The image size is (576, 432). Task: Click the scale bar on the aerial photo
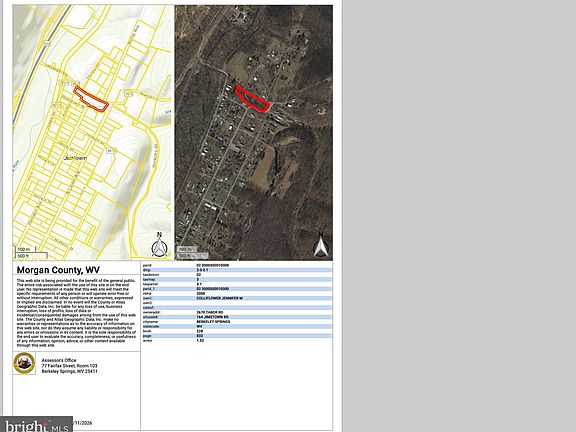pyautogui.click(x=192, y=252)
